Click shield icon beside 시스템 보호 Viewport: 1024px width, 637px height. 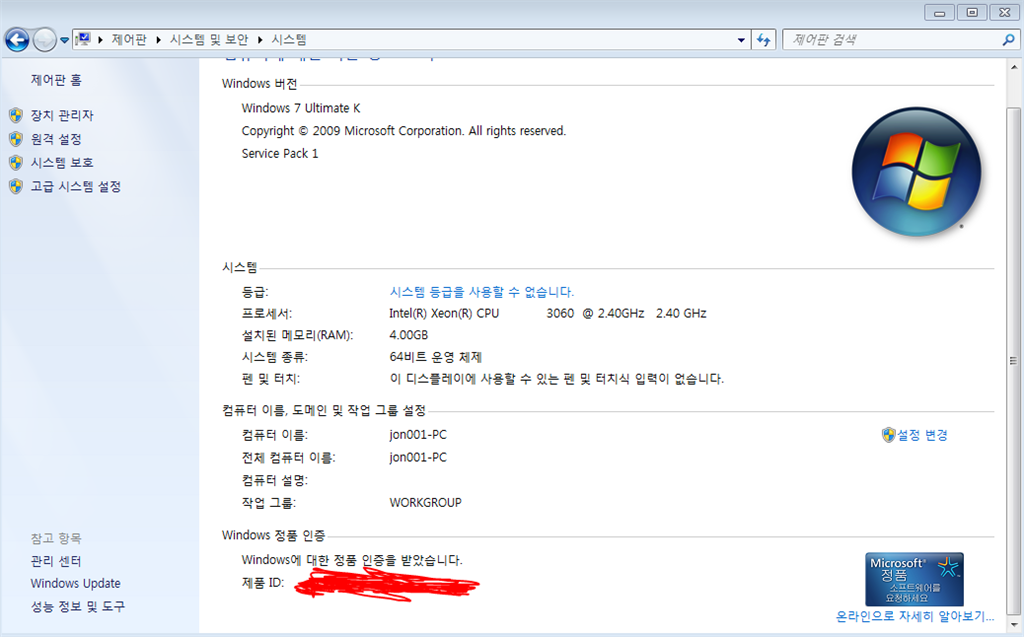click(16, 163)
